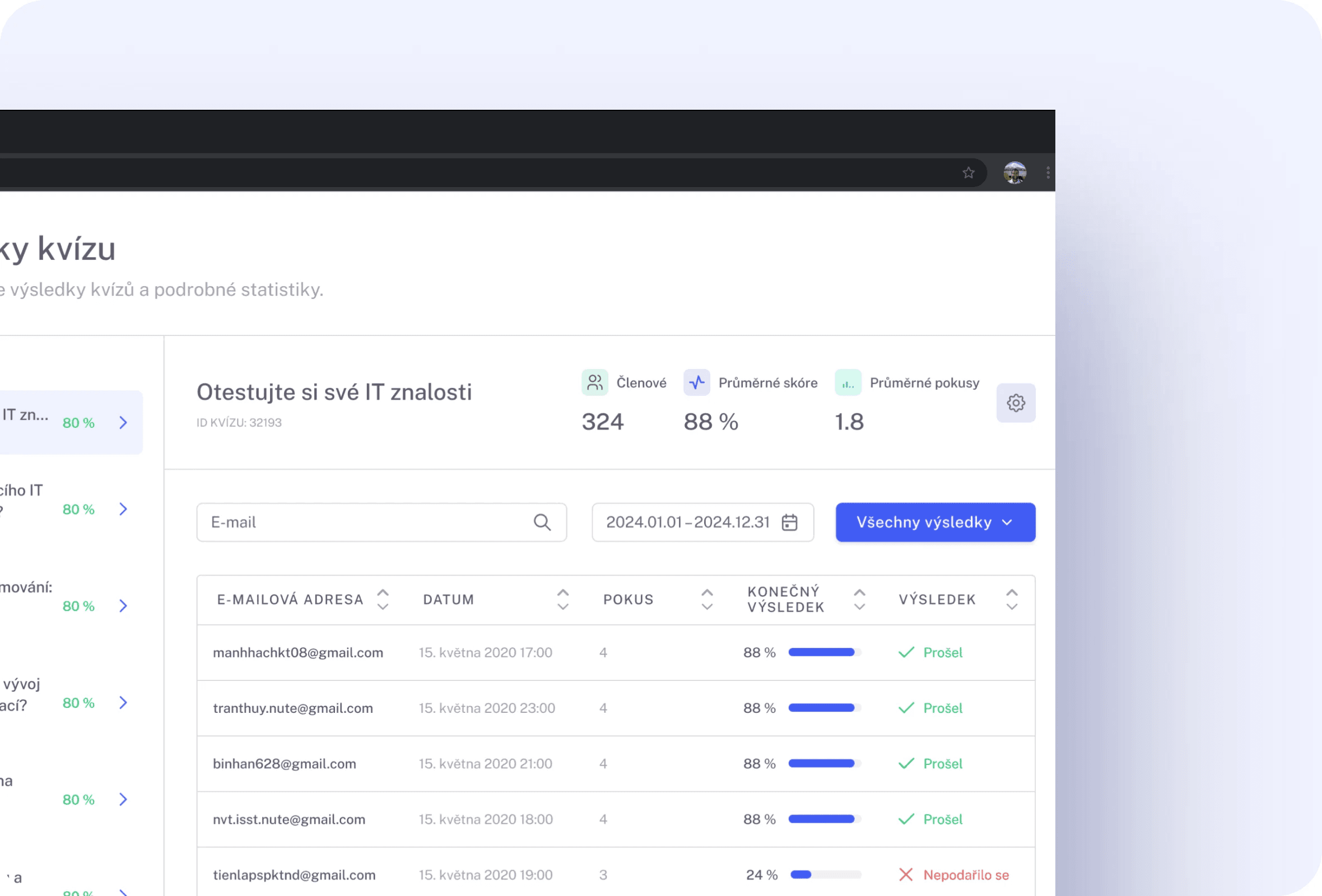Viewport: 1322px width, 896px height.
Task: Open the calendar icon in date range field
Action: click(x=790, y=522)
